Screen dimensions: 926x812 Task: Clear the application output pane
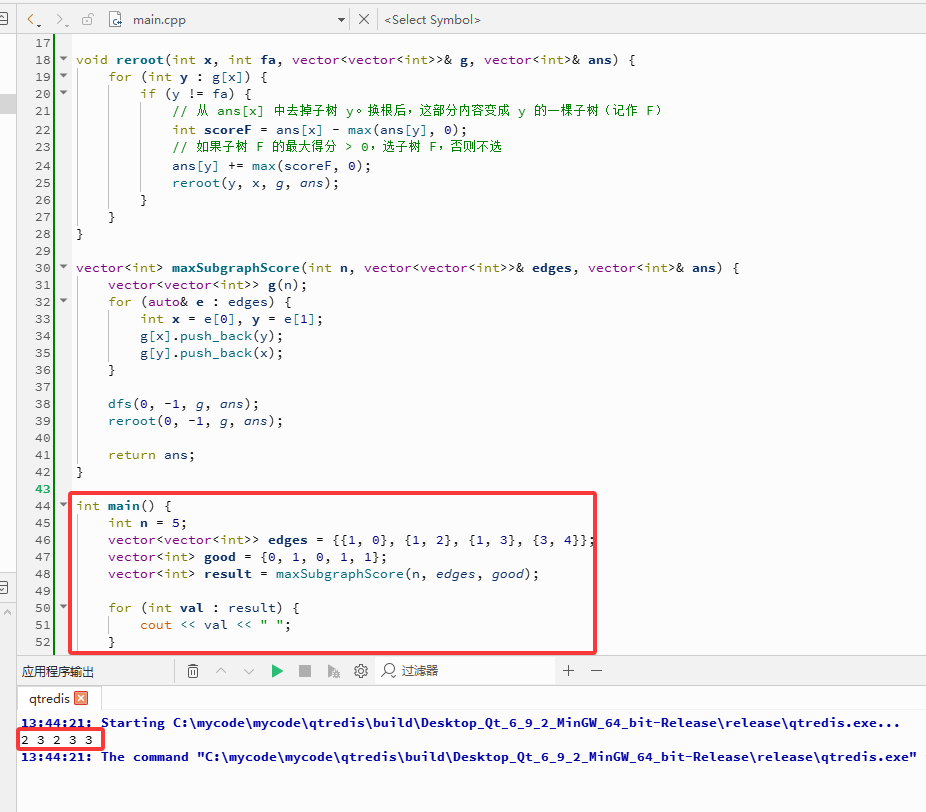pyautogui.click(x=193, y=671)
